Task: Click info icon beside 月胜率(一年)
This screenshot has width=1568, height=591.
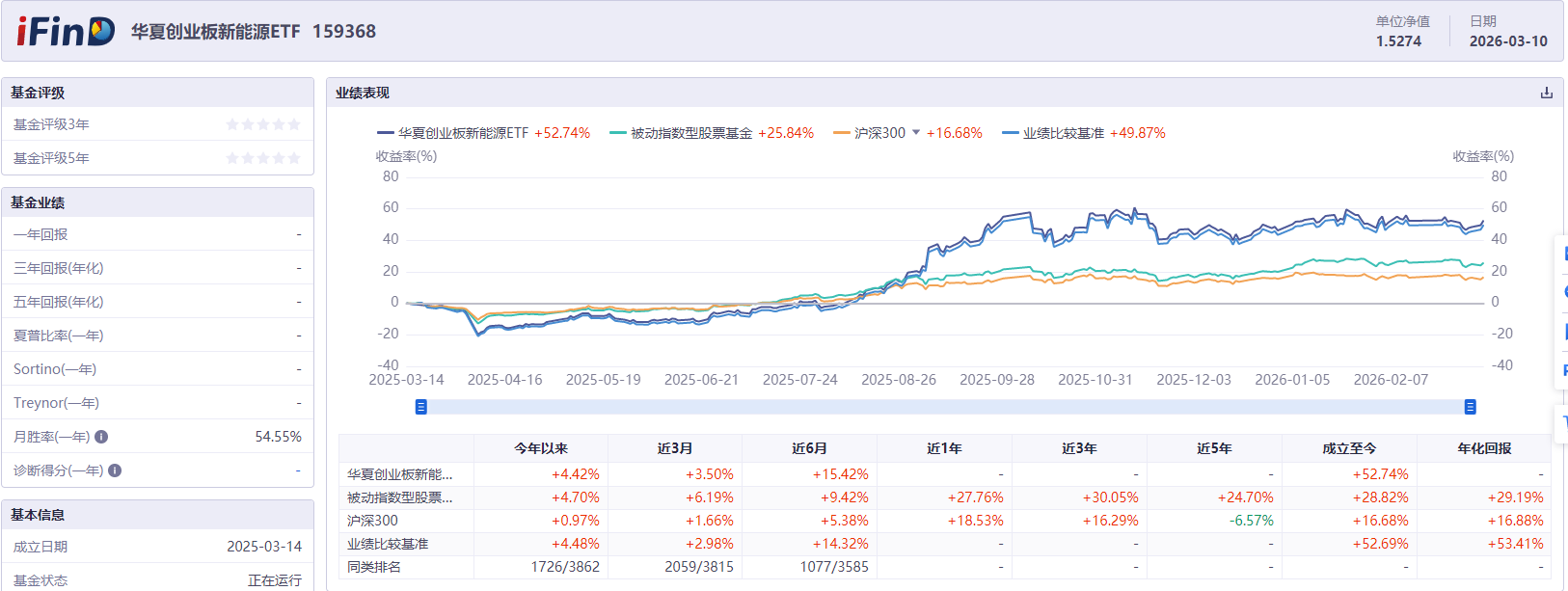Action: click(x=101, y=437)
